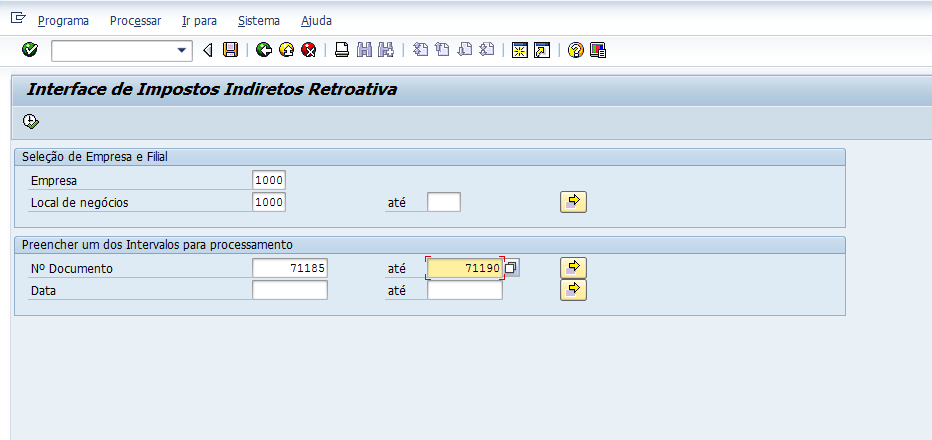This screenshot has width=932, height=440.
Task: Open the command field dropdown arrow
Action: [x=182, y=51]
